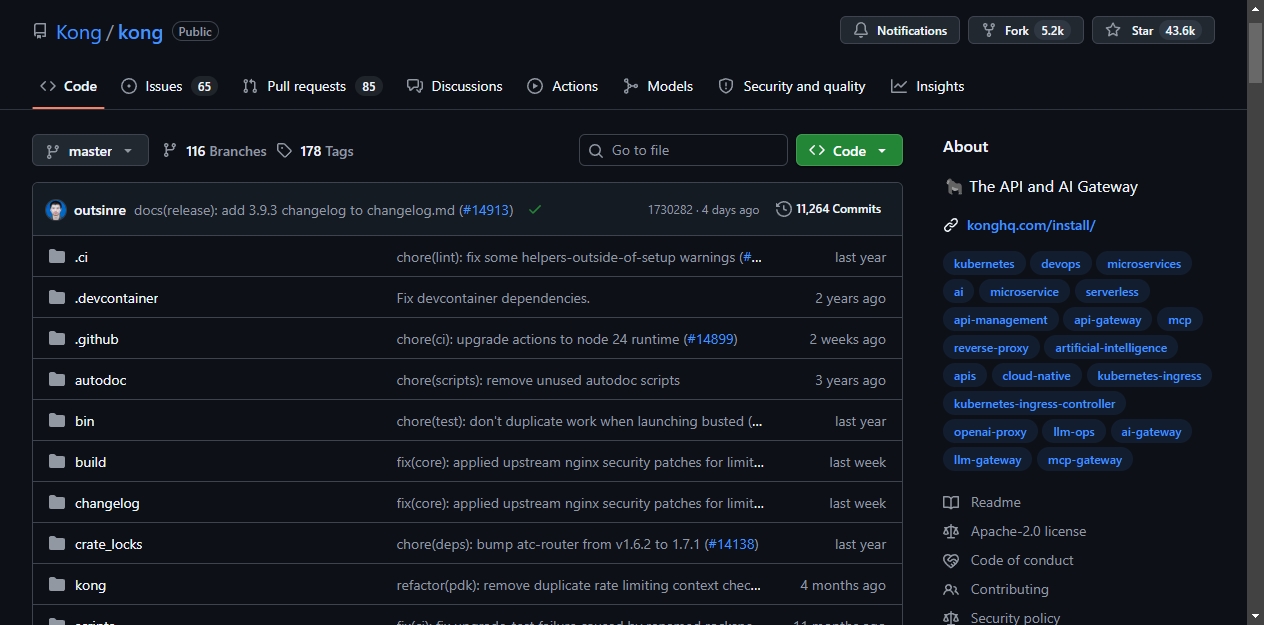The height and width of the screenshot is (625, 1264).
Task: Click the outsinre avatar image
Action: click(x=56, y=210)
